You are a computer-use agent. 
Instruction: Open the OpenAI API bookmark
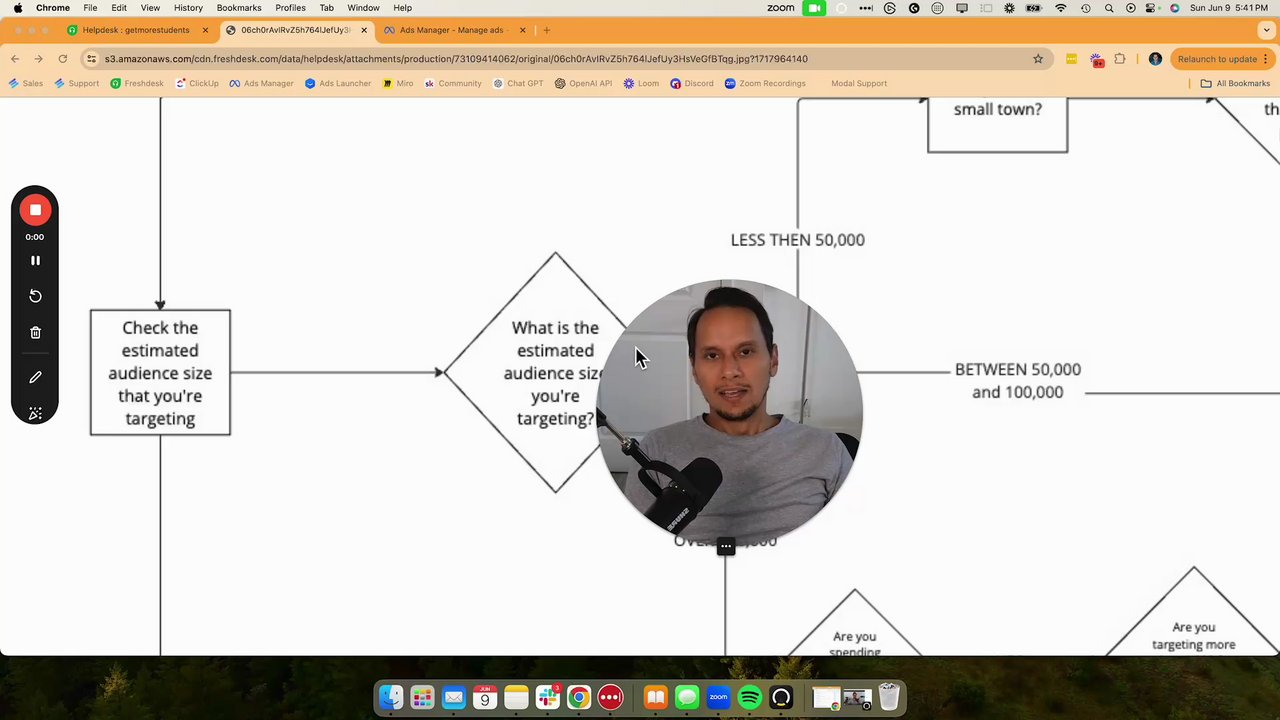583,84
